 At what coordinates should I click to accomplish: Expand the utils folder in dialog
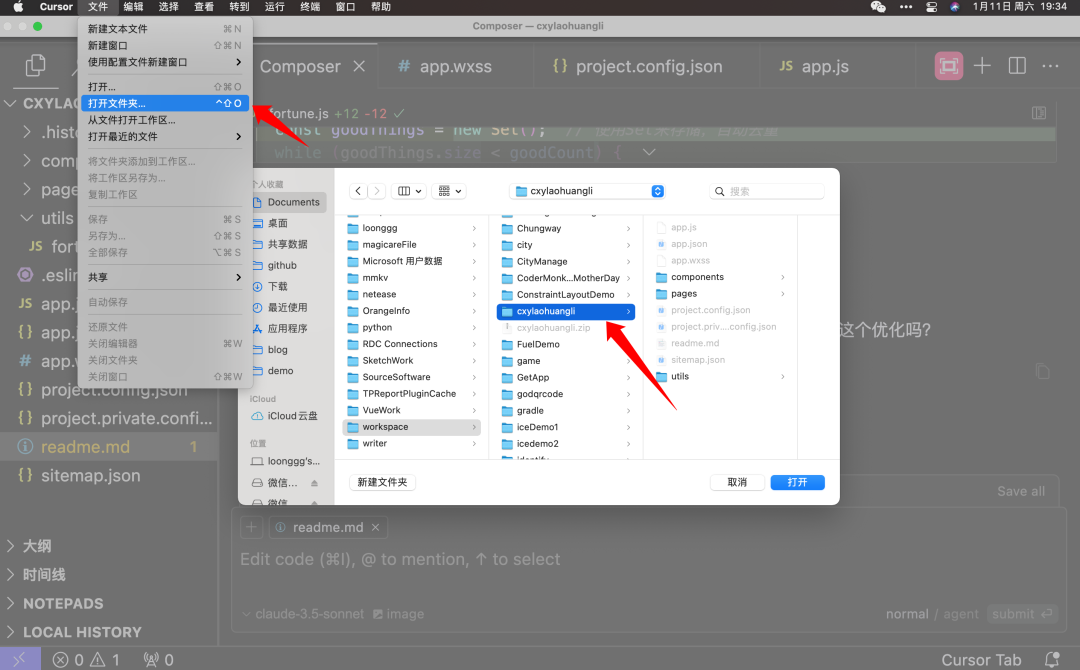pos(782,376)
